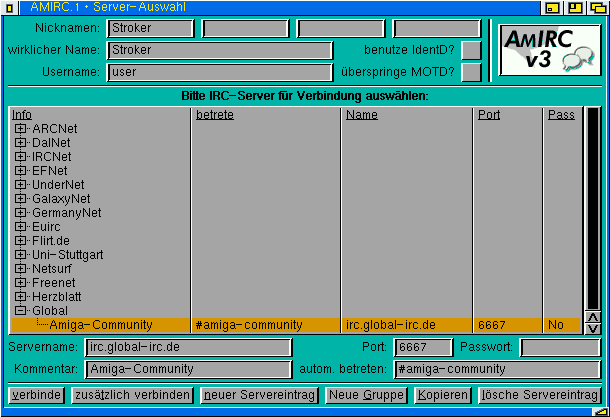The image size is (610, 417).
Task: Expand the GermanyNet server group
Action: click(x=20, y=213)
